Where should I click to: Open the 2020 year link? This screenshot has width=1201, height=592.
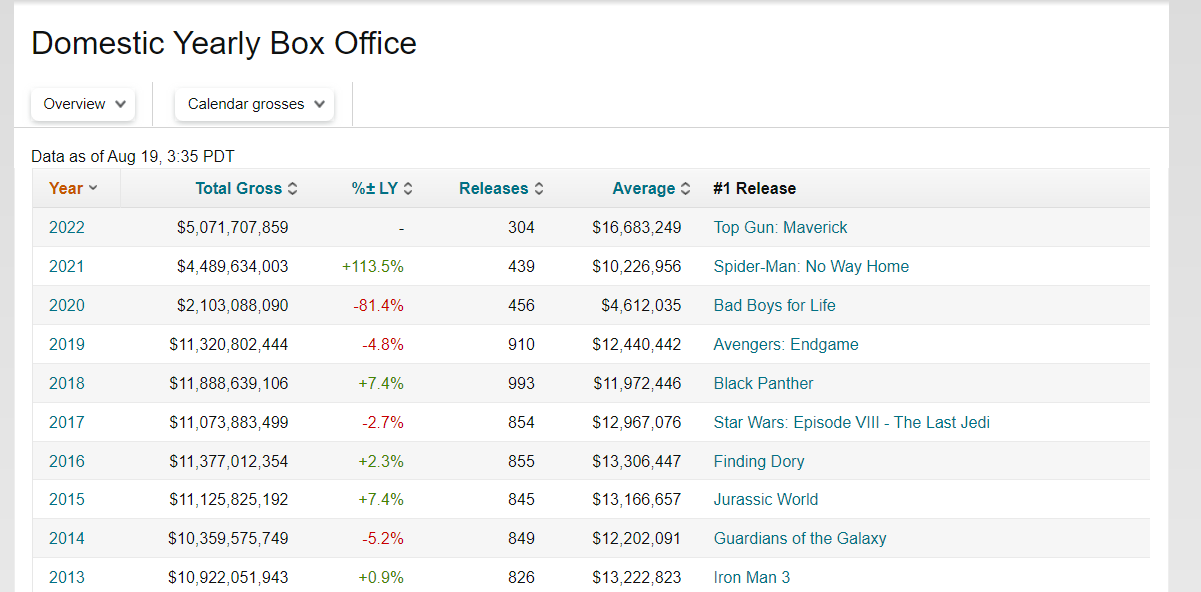pos(67,305)
